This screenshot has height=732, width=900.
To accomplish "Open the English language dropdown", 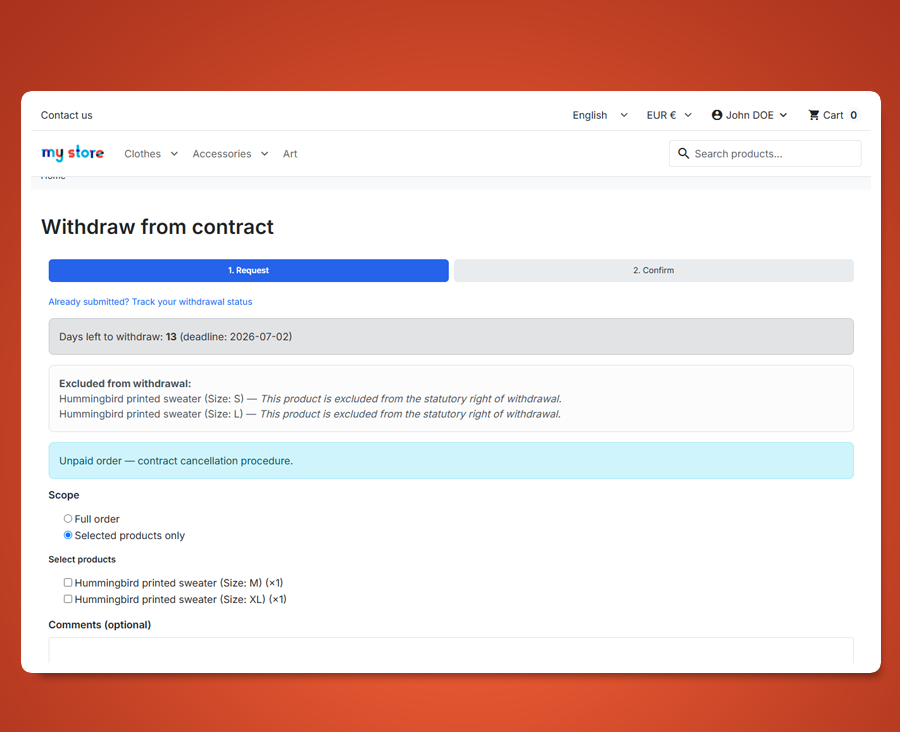I will pyautogui.click(x=600, y=115).
